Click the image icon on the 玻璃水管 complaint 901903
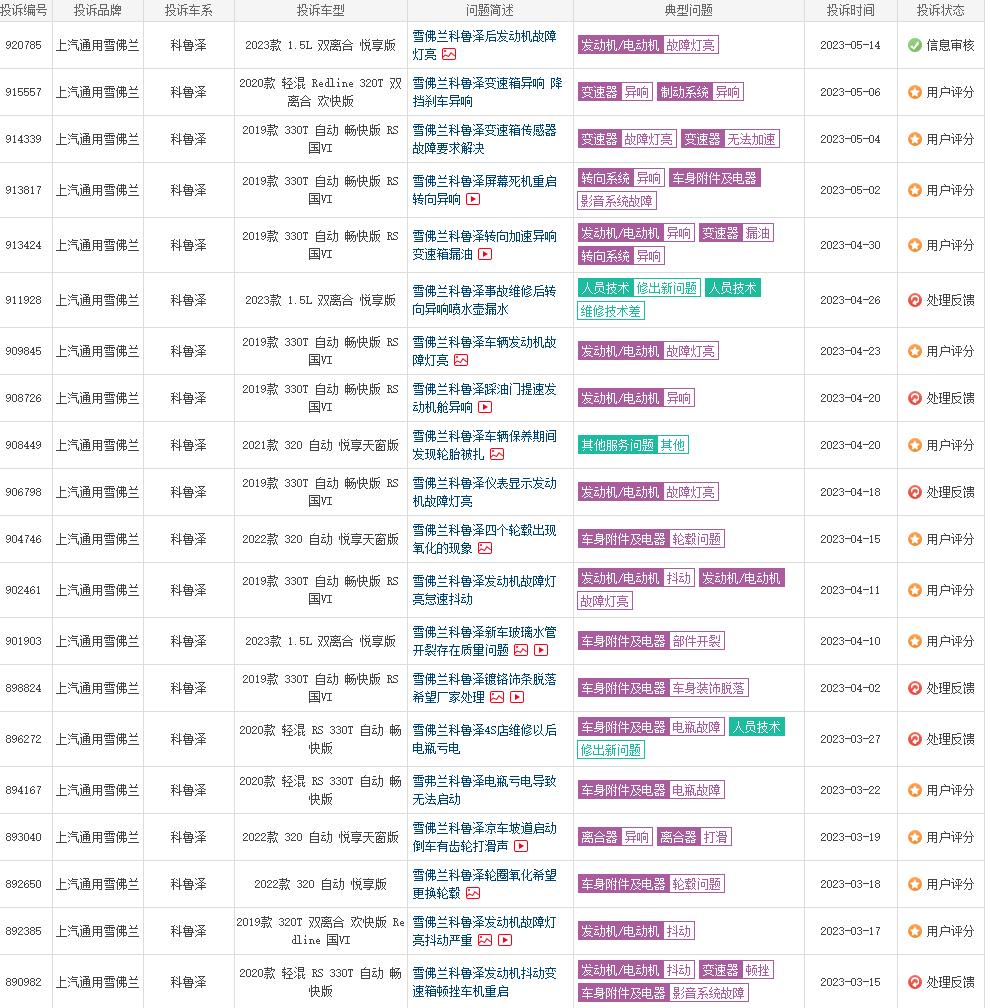This screenshot has height=1008, width=985. 520,650
